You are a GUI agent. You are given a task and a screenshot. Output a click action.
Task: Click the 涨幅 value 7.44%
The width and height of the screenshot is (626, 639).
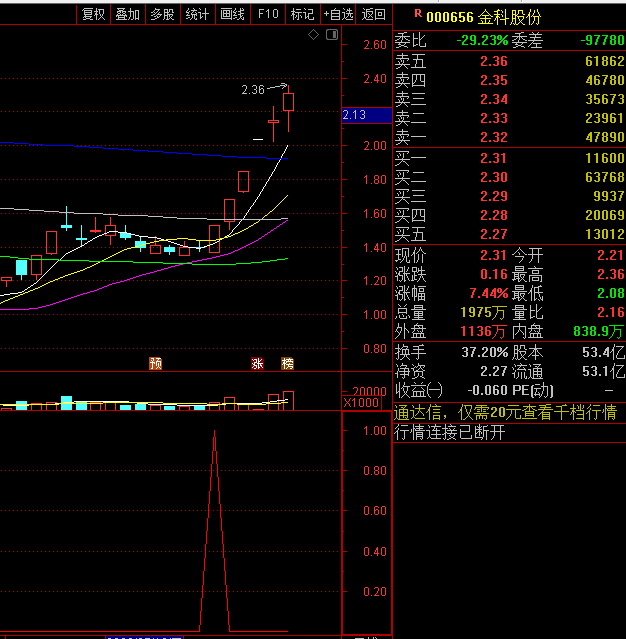tap(489, 293)
